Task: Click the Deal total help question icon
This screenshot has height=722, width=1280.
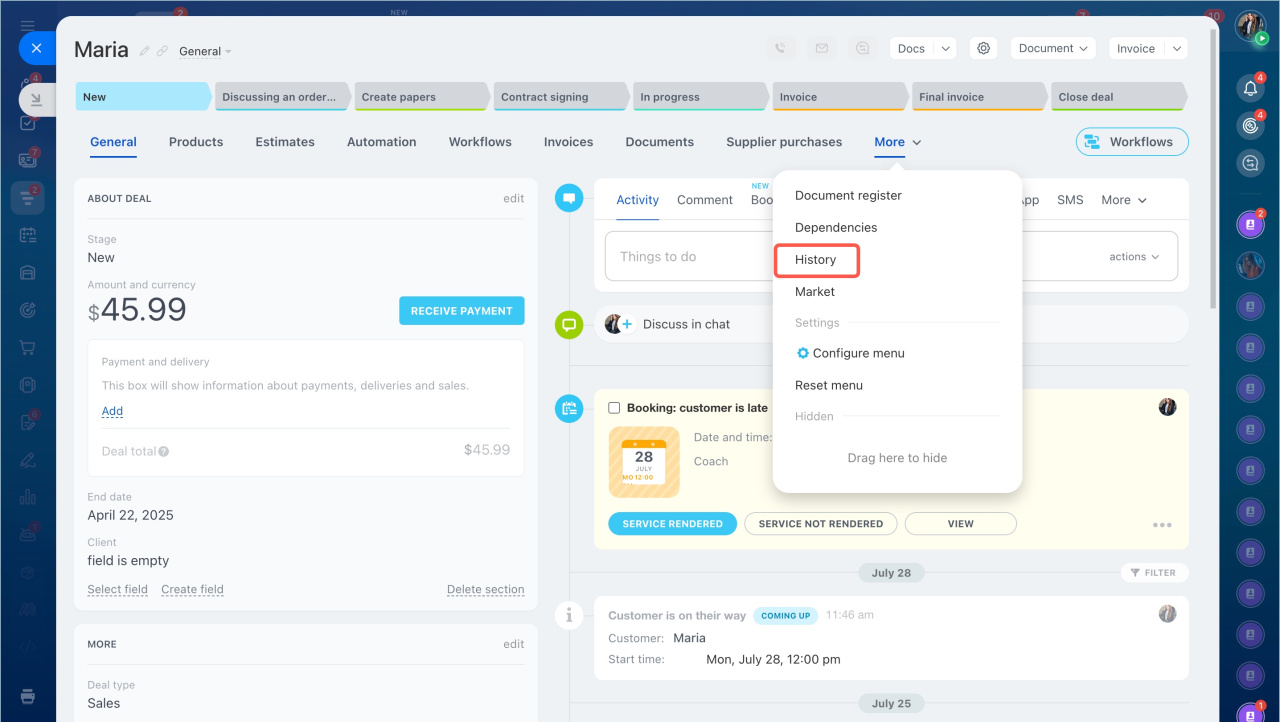Action: (x=163, y=451)
